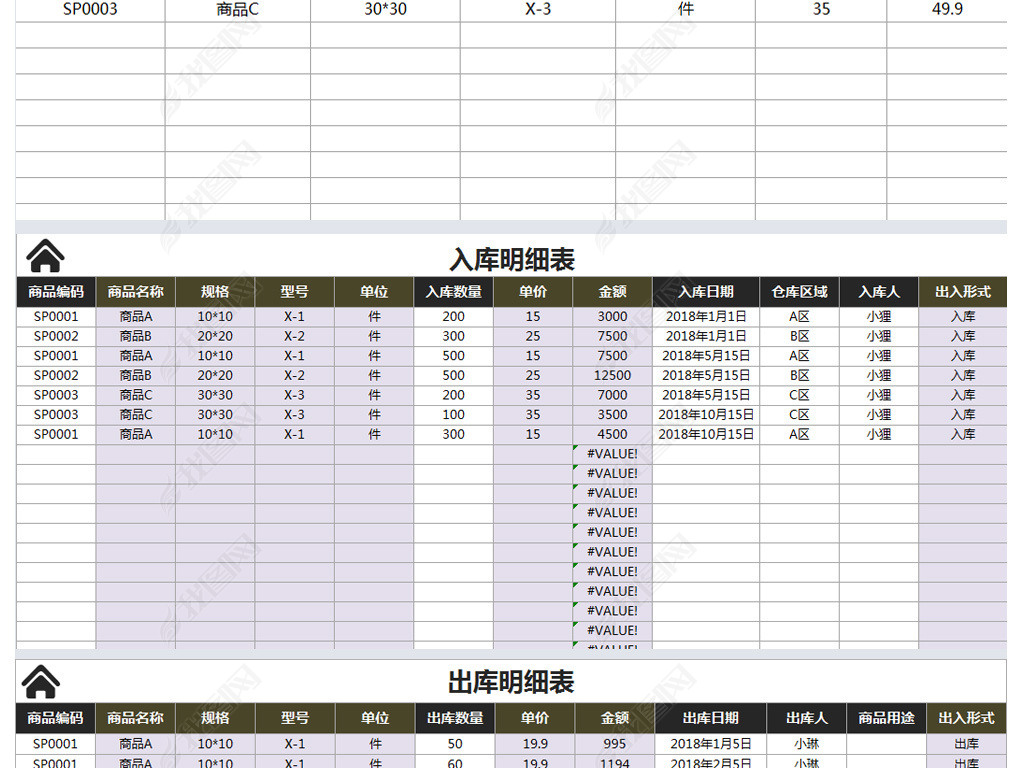Click the 商品用途 column header
This screenshot has width=1024, height=768.
point(886,718)
